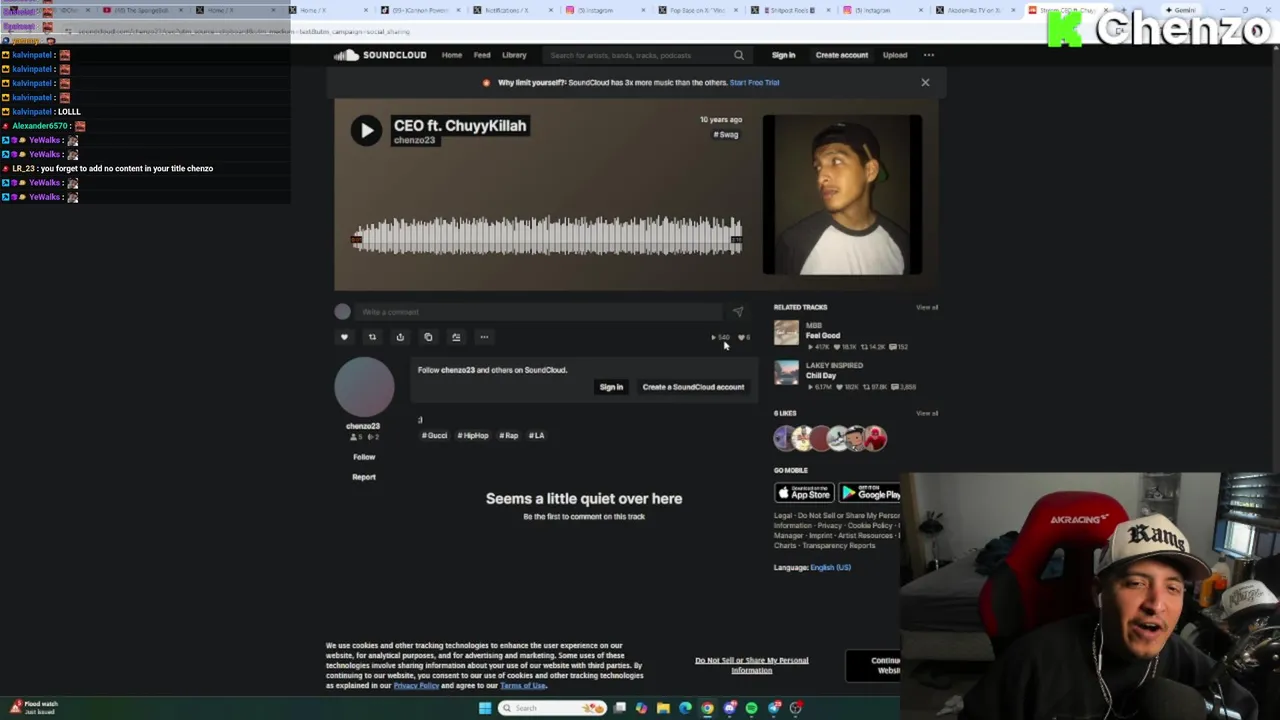Share the track
The image size is (1280, 720).
[400, 337]
